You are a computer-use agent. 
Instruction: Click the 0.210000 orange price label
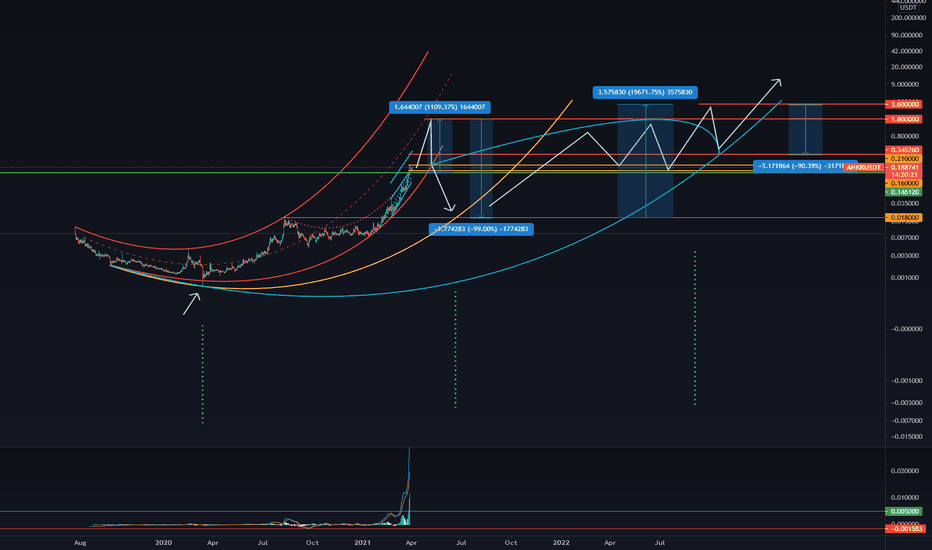(x=903, y=159)
